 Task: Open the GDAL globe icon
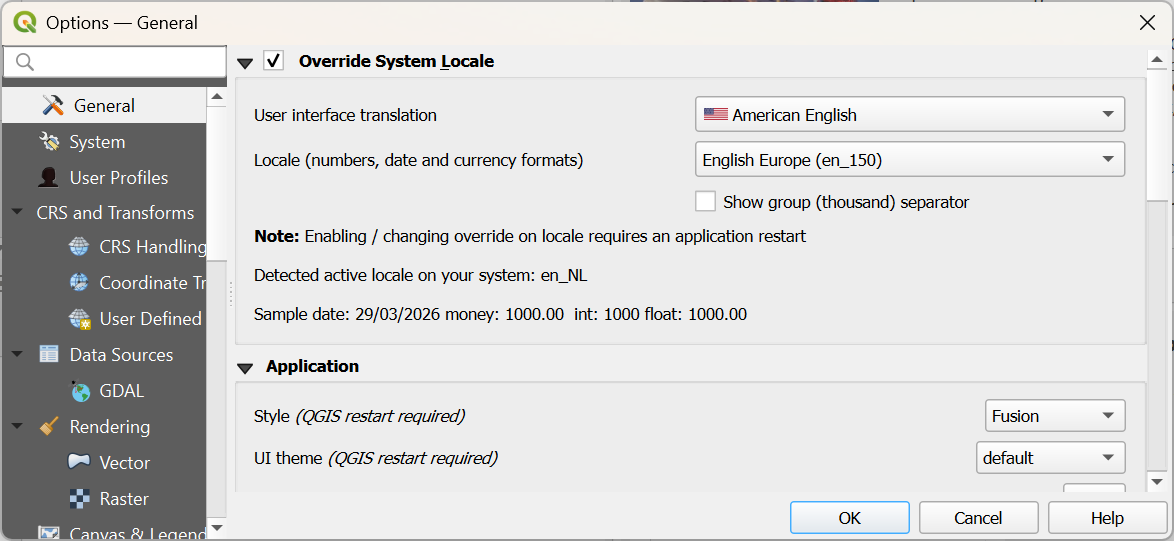pos(80,391)
